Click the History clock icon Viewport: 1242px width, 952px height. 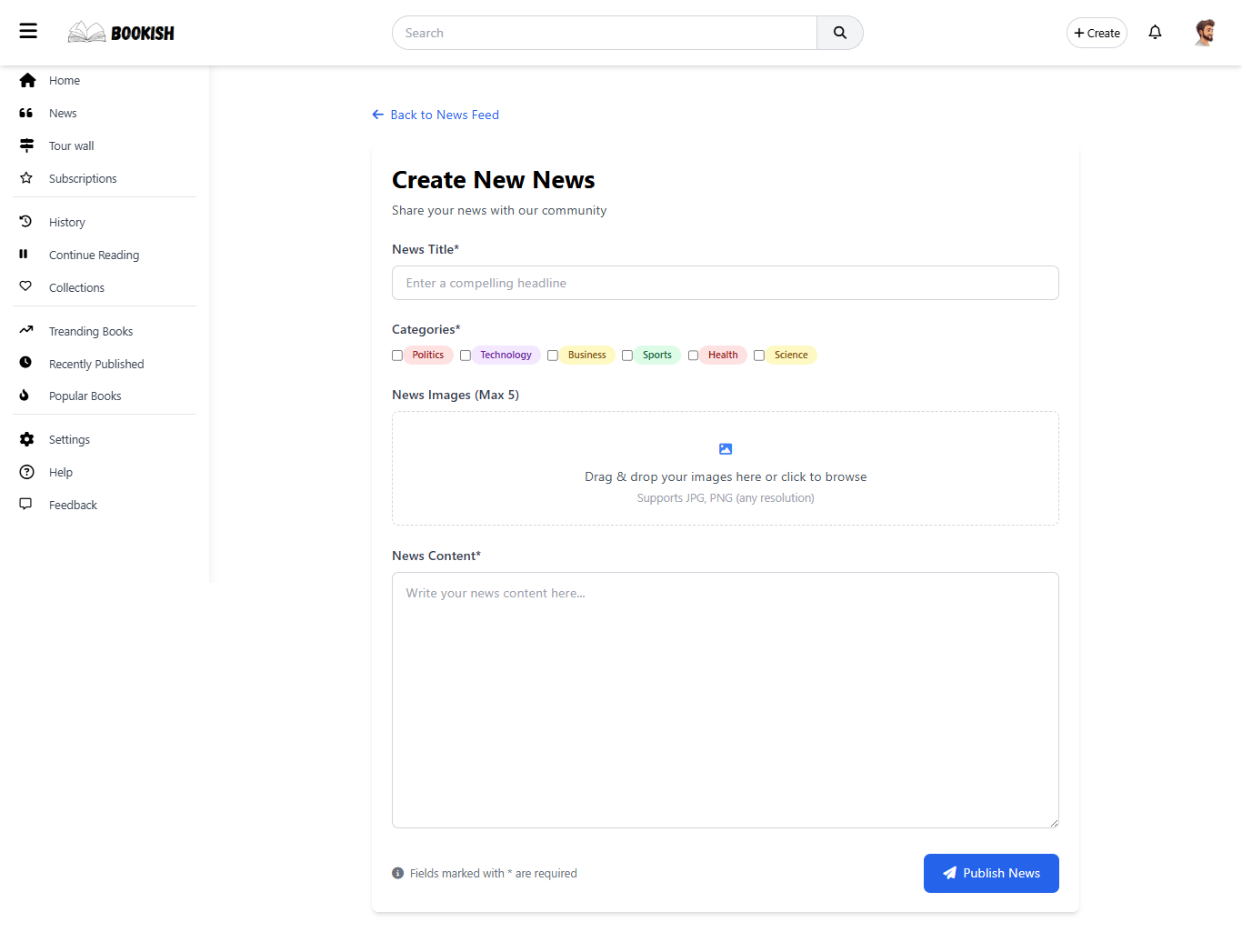click(x=26, y=222)
